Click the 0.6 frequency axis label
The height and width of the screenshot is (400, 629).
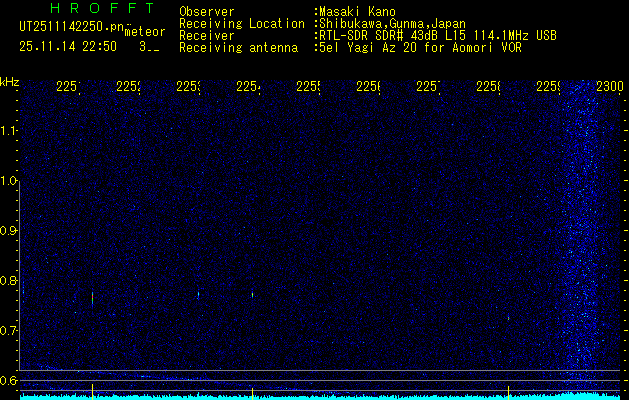click(x=8, y=380)
